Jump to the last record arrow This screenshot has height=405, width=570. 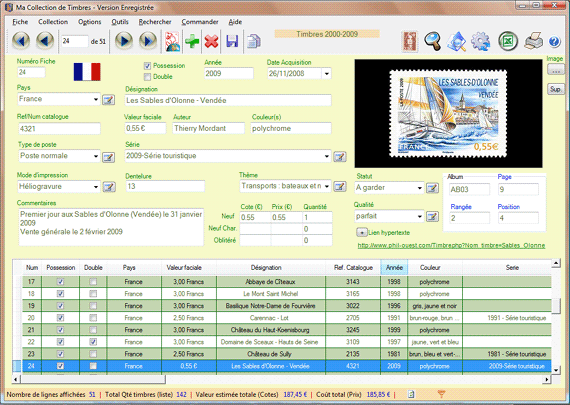coord(148,40)
